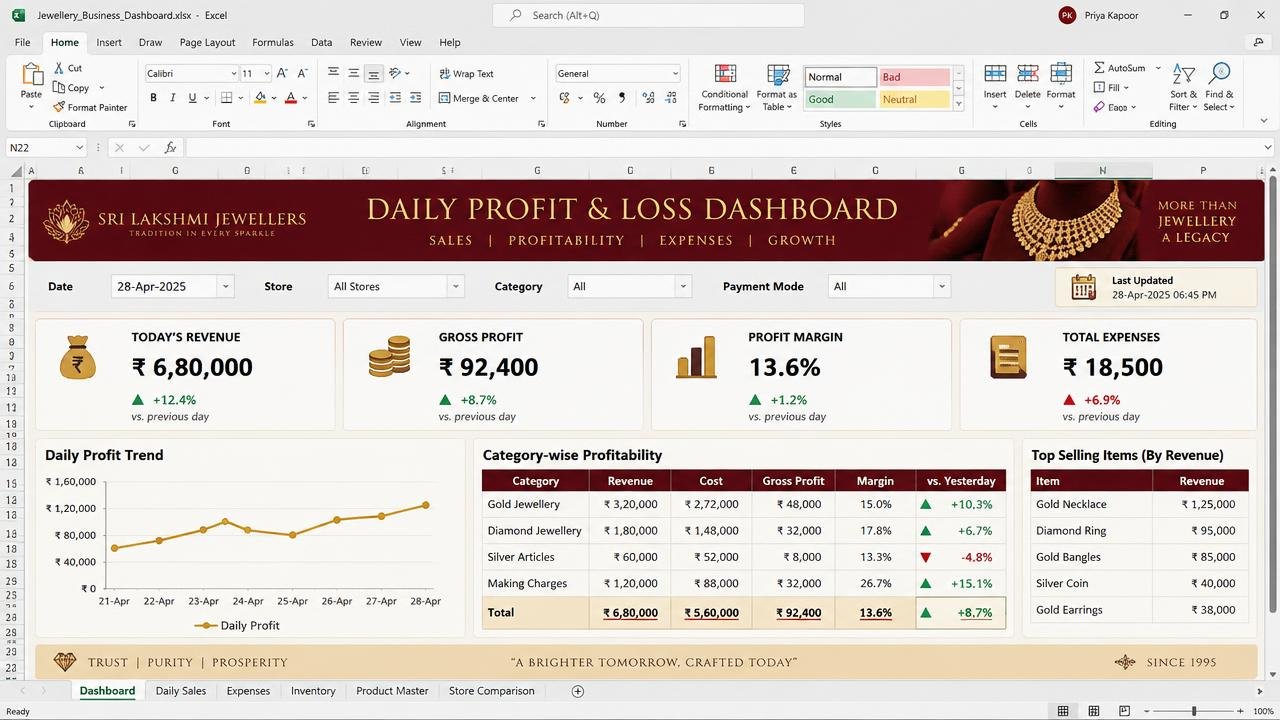Open the Payment Mode dropdown
This screenshot has width=1280, height=720.
[x=941, y=286]
